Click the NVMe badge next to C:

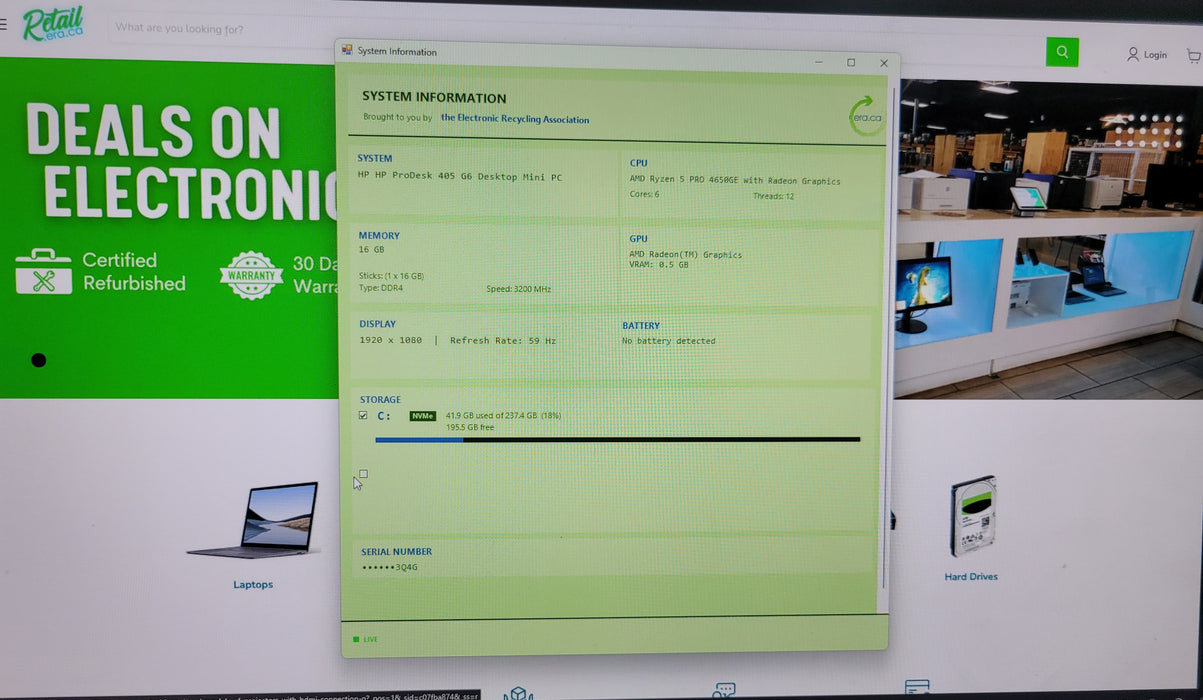[x=423, y=416]
